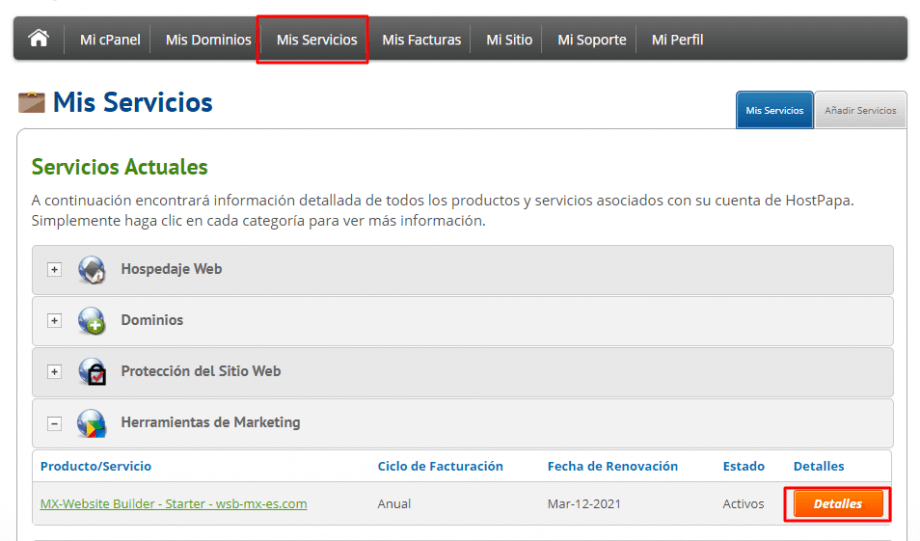Image resolution: width=920 pixels, height=541 pixels.
Task: Click the Protección del Sitio Web lock icon
Action: pos(92,372)
